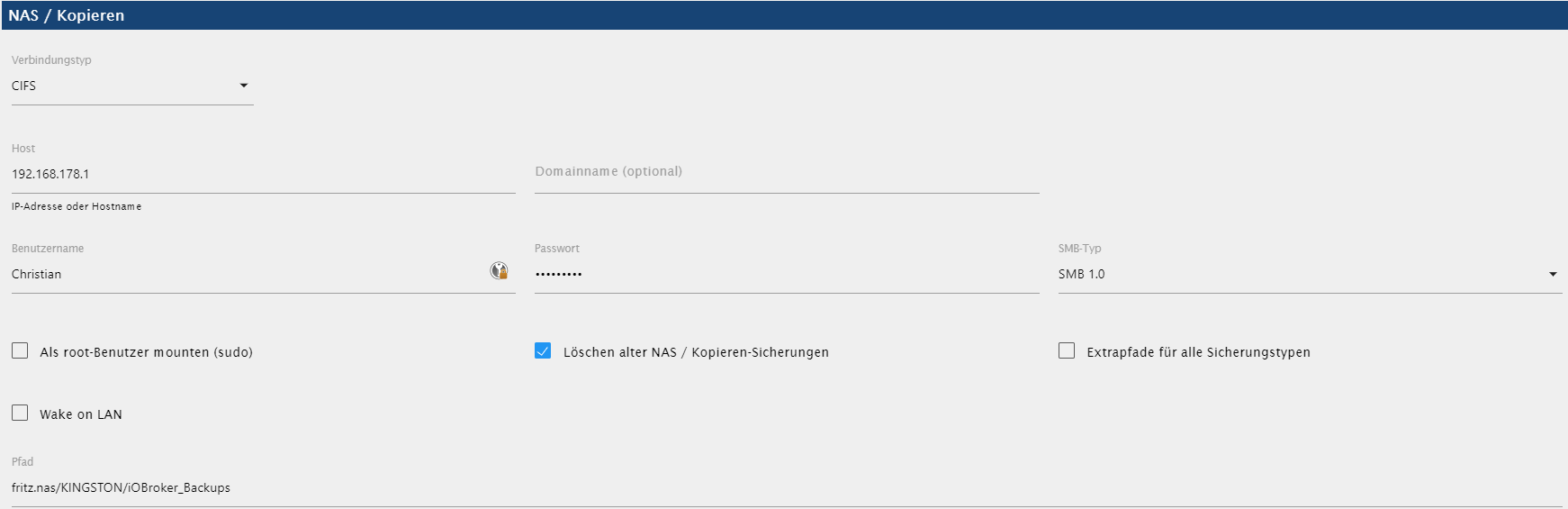Click the NAS / Kopieren section header
Screen dimensions: 1568x509
click(785, 15)
